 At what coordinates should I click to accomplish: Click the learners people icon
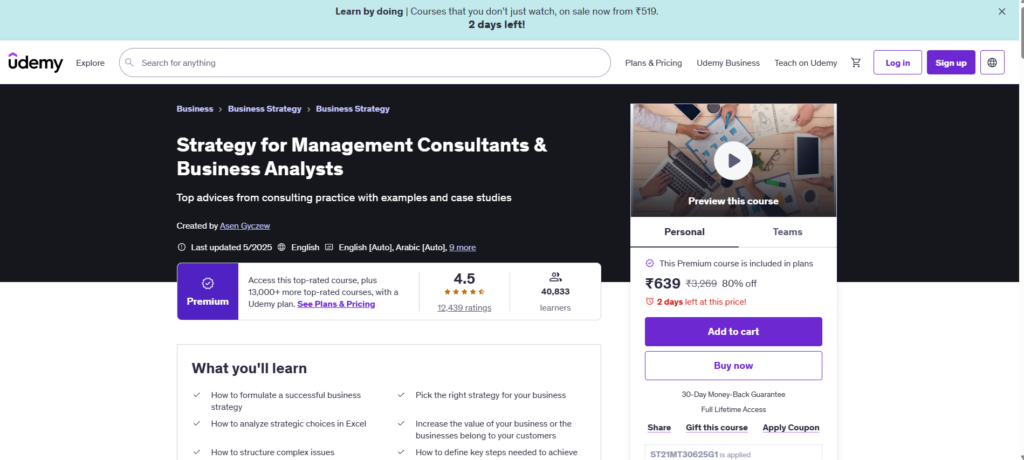tap(555, 277)
